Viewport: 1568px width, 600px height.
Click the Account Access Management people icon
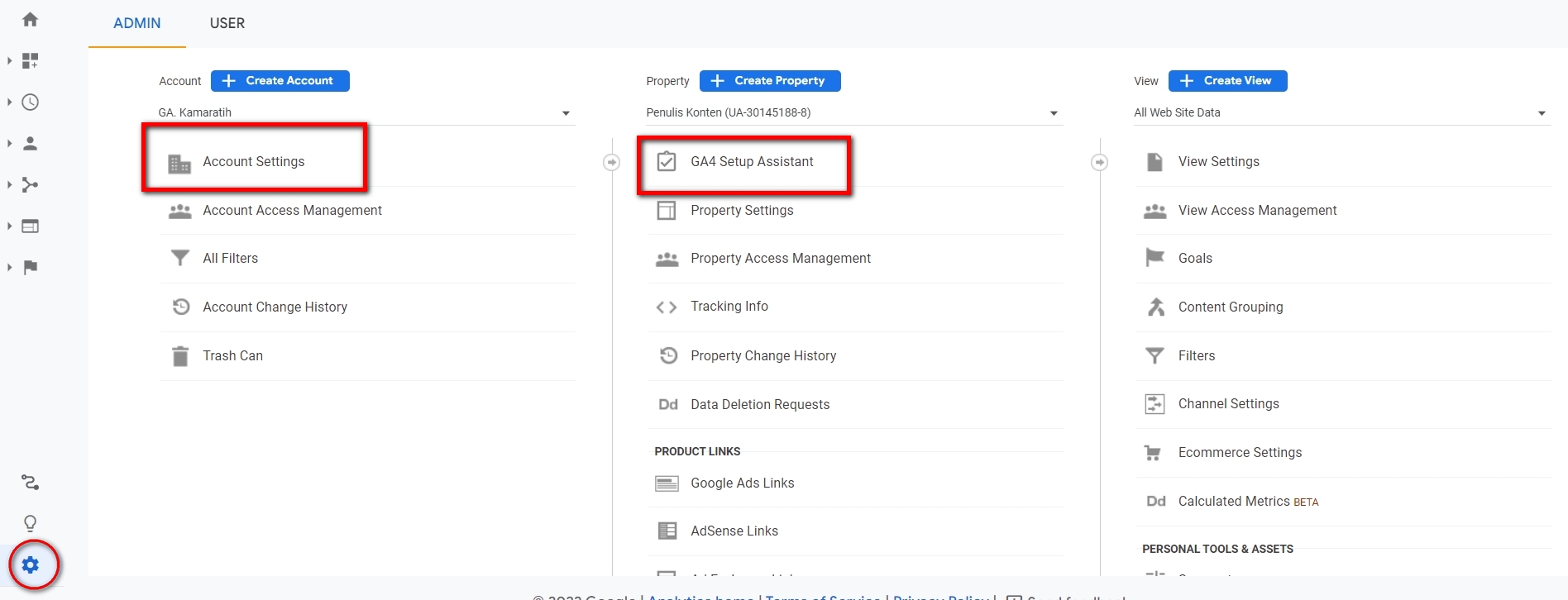coord(179,211)
